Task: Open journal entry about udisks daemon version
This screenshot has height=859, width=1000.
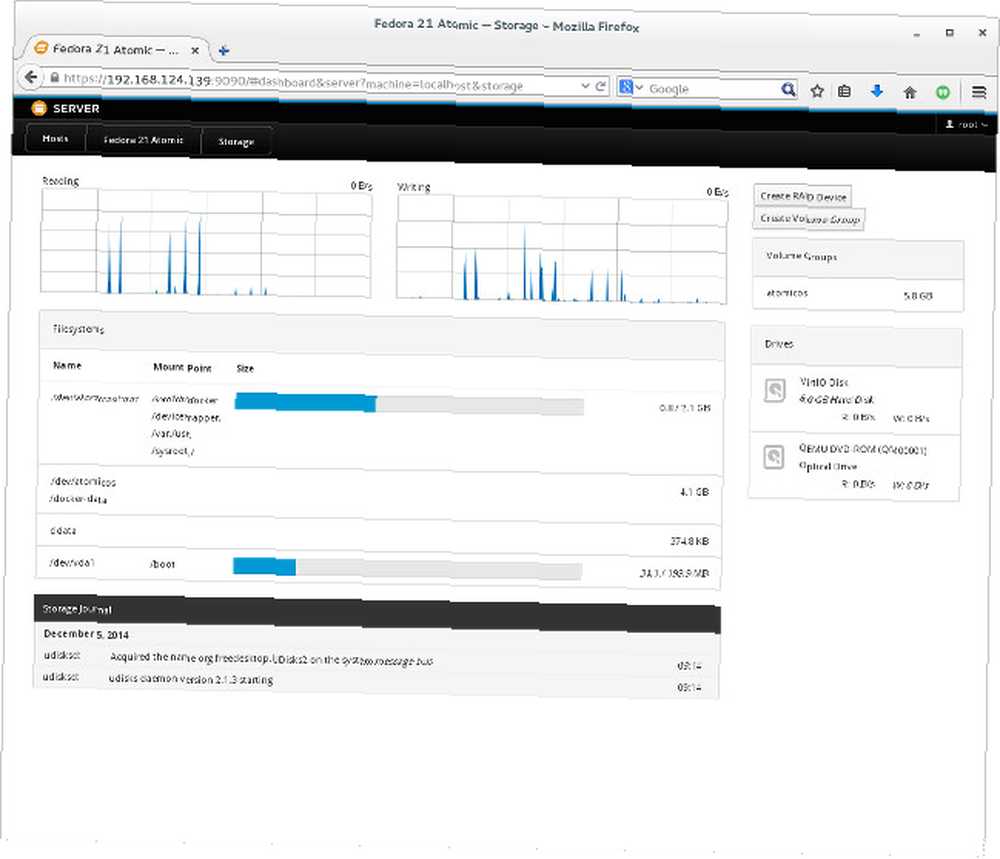Action: [376, 682]
